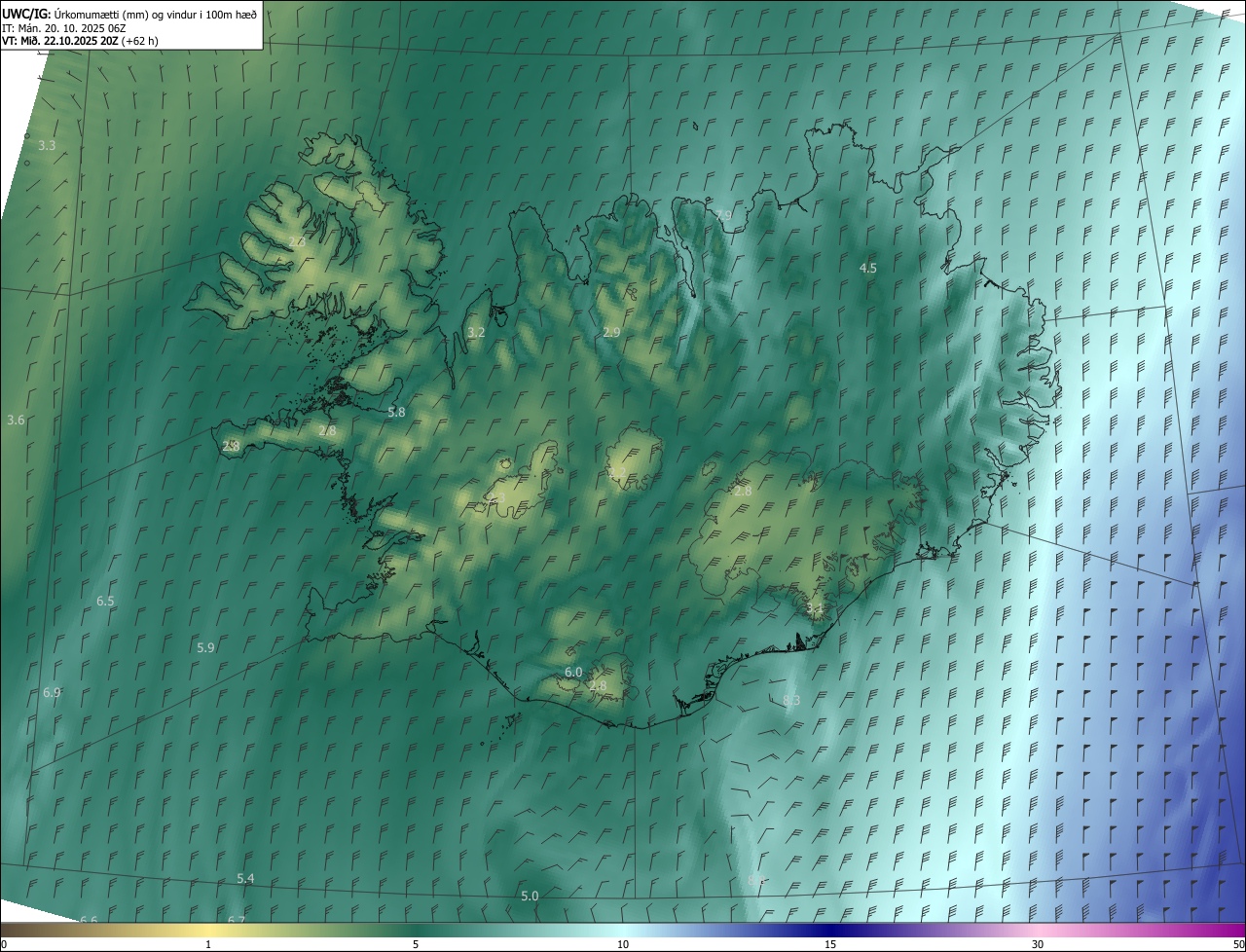Click the map value 5.8
The image size is (1246, 952).
(396, 413)
